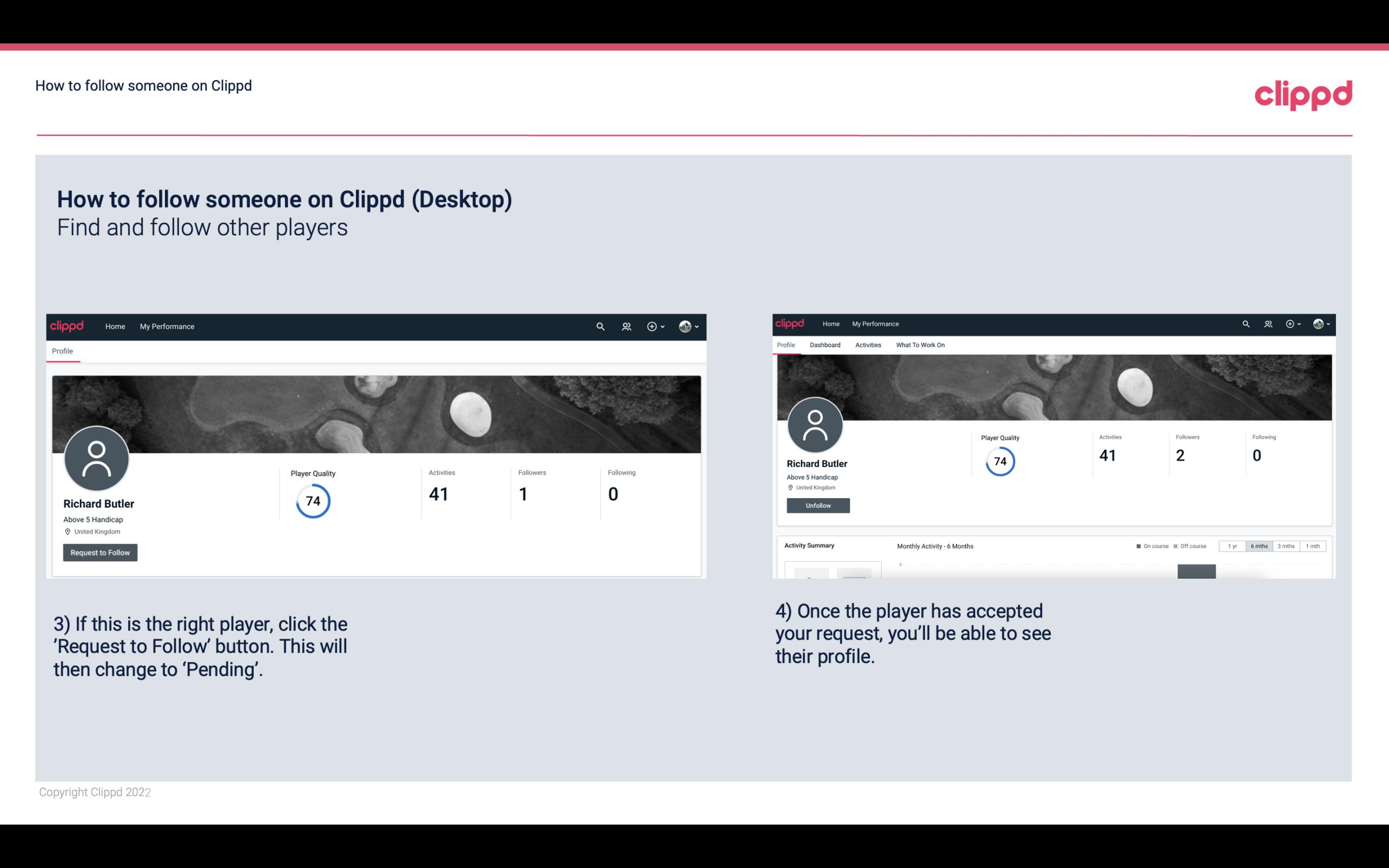This screenshot has width=1389, height=868.
Task: Click the 'Unfollow' button on right profile
Action: [x=817, y=505]
